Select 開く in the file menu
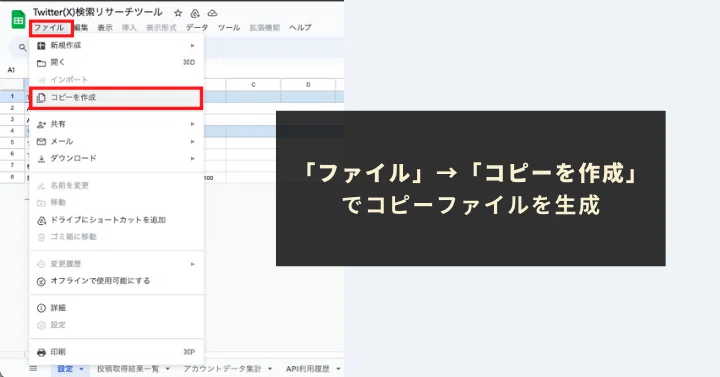 [x=116, y=62]
